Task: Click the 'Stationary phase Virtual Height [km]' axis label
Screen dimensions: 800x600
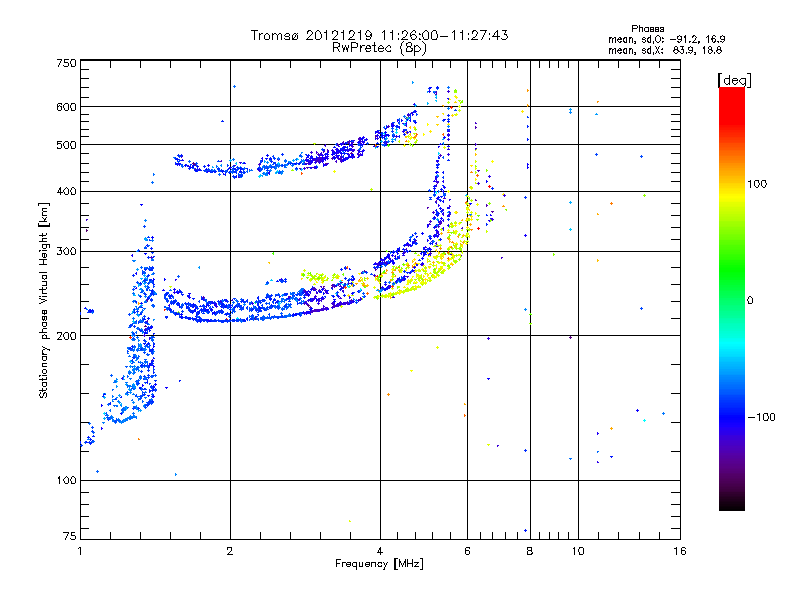Action: pos(44,300)
